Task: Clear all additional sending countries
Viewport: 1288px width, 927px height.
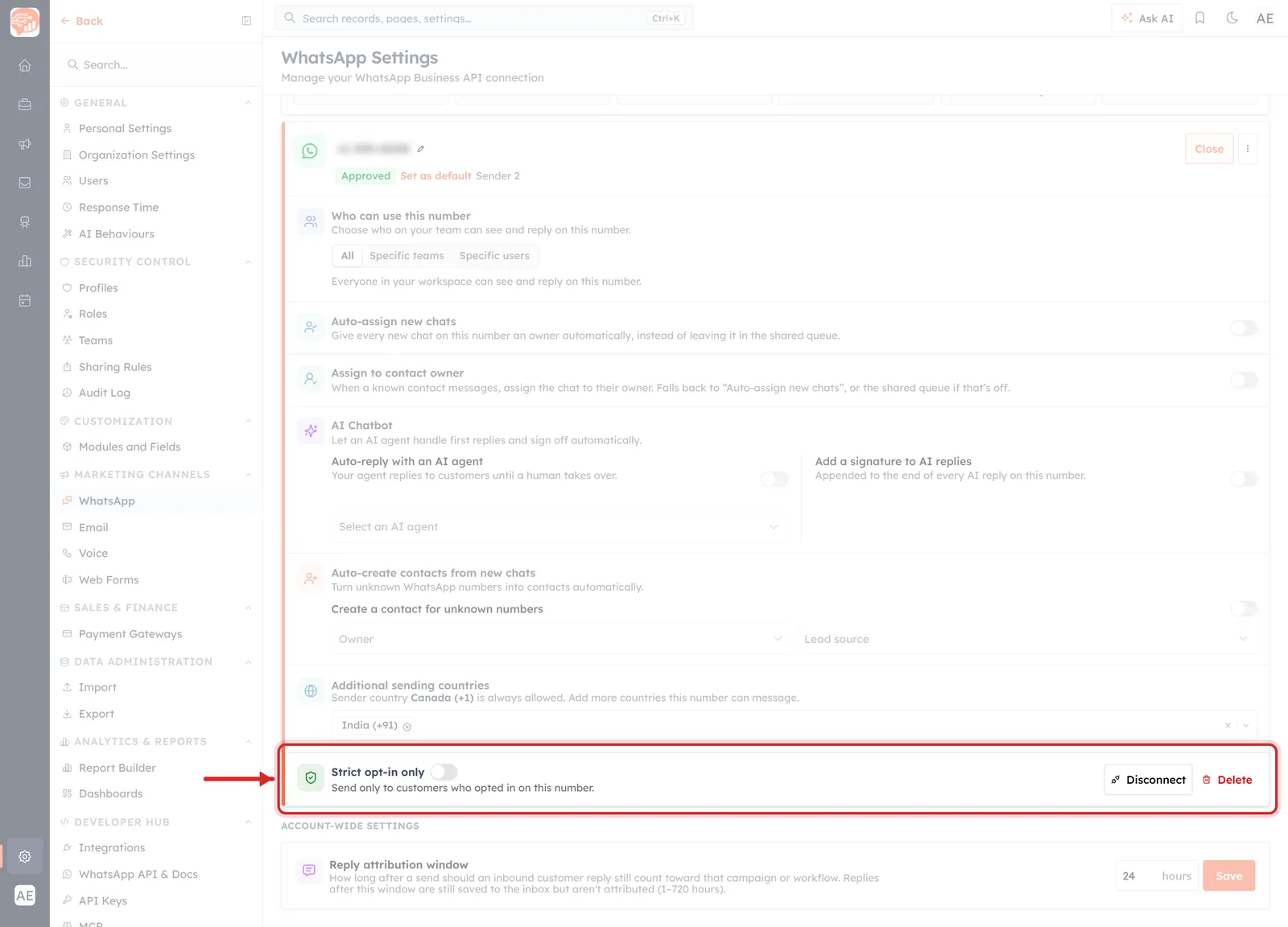Action: point(1228,725)
